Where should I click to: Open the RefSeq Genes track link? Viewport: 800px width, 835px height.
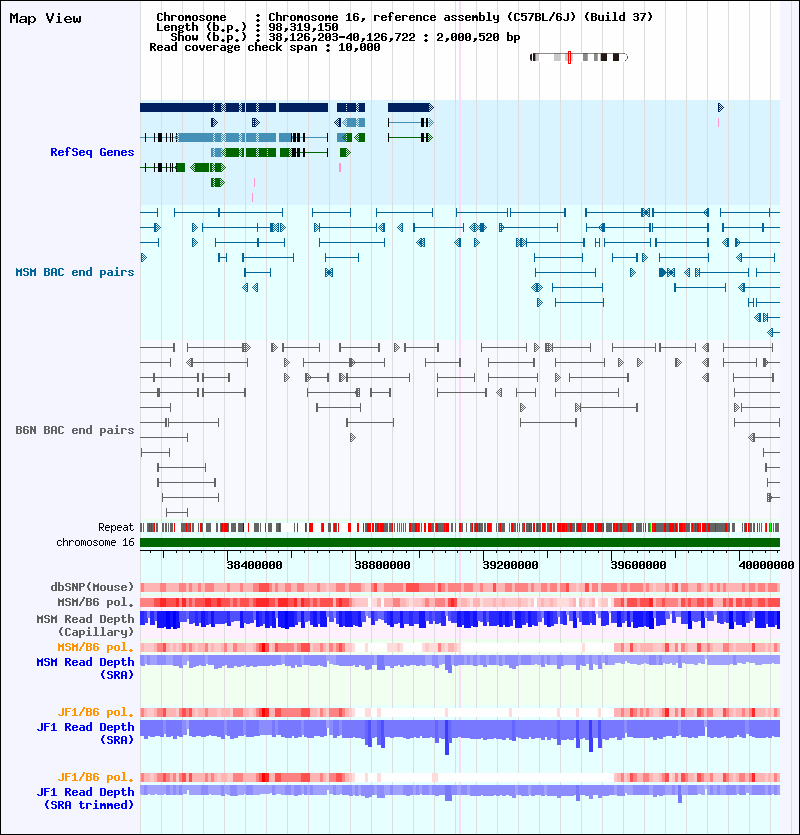point(92,152)
